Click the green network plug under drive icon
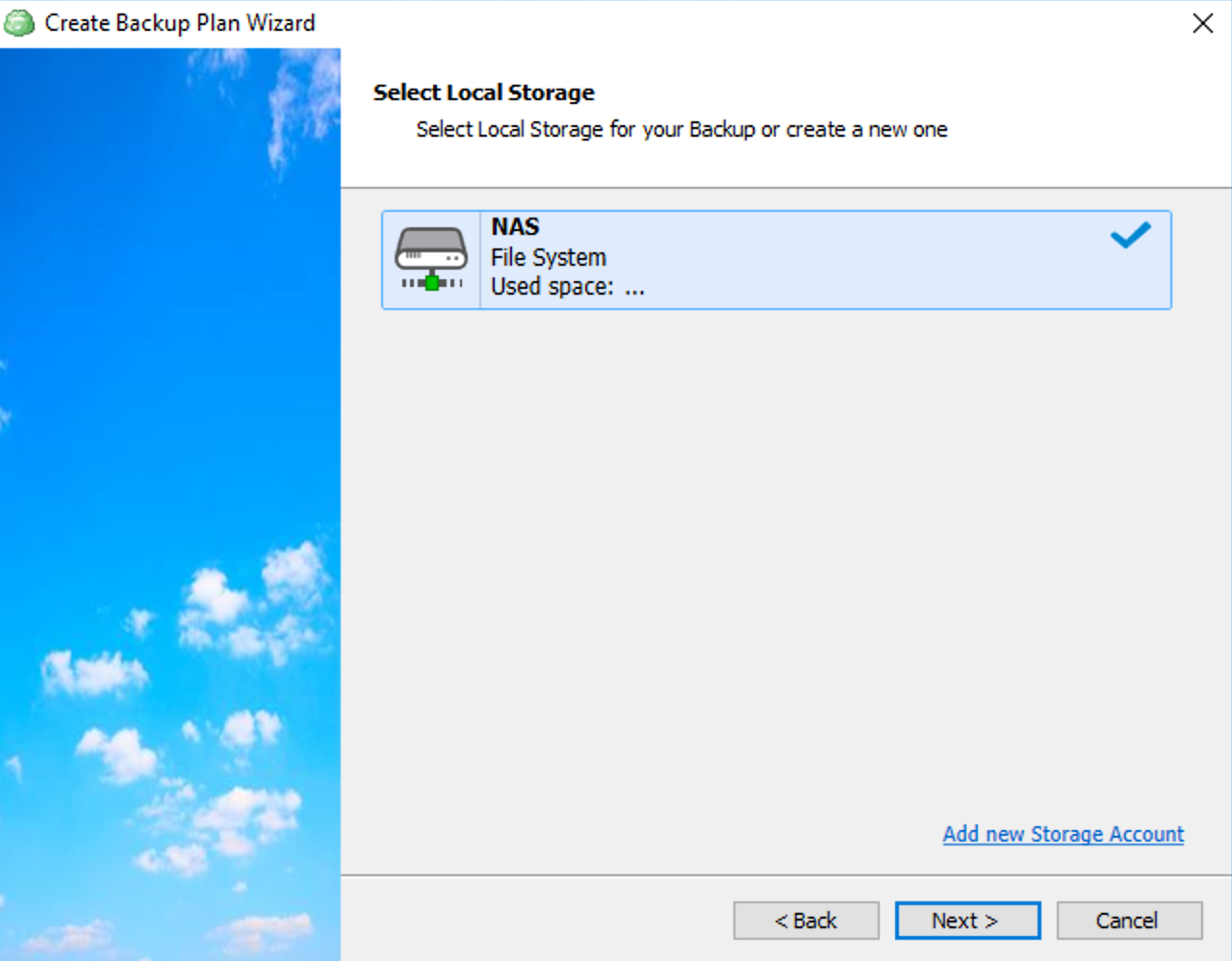 (432, 282)
